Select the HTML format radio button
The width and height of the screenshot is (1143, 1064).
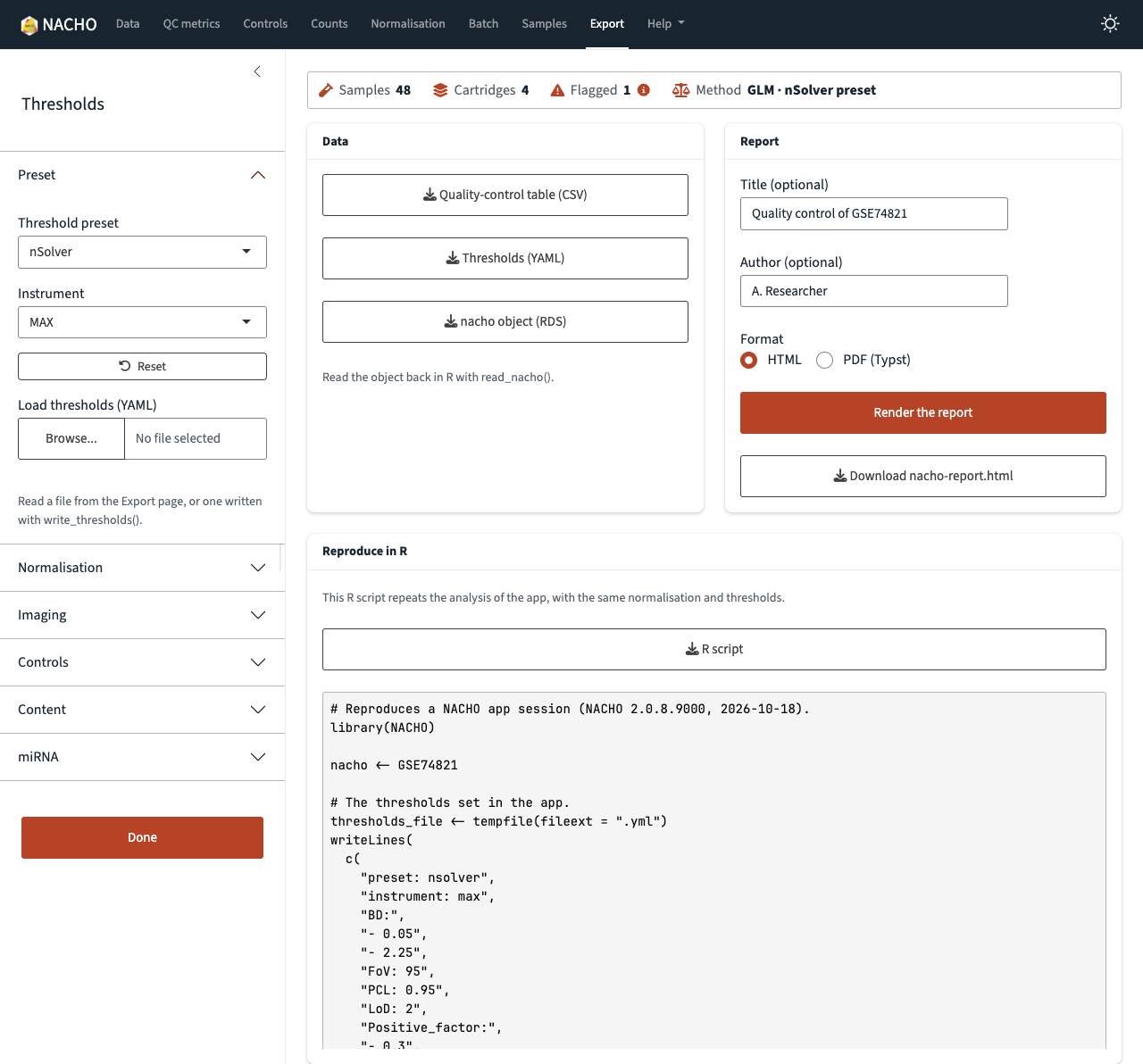click(748, 360)
